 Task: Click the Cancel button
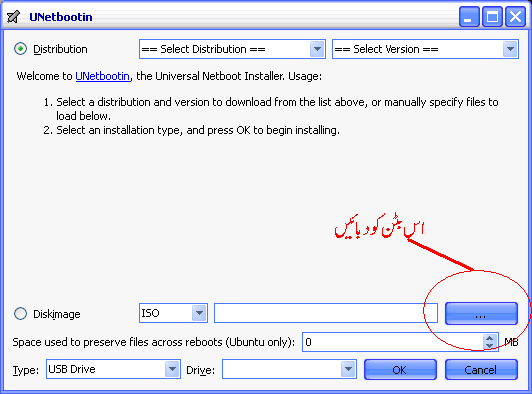(x=481, y=370)
